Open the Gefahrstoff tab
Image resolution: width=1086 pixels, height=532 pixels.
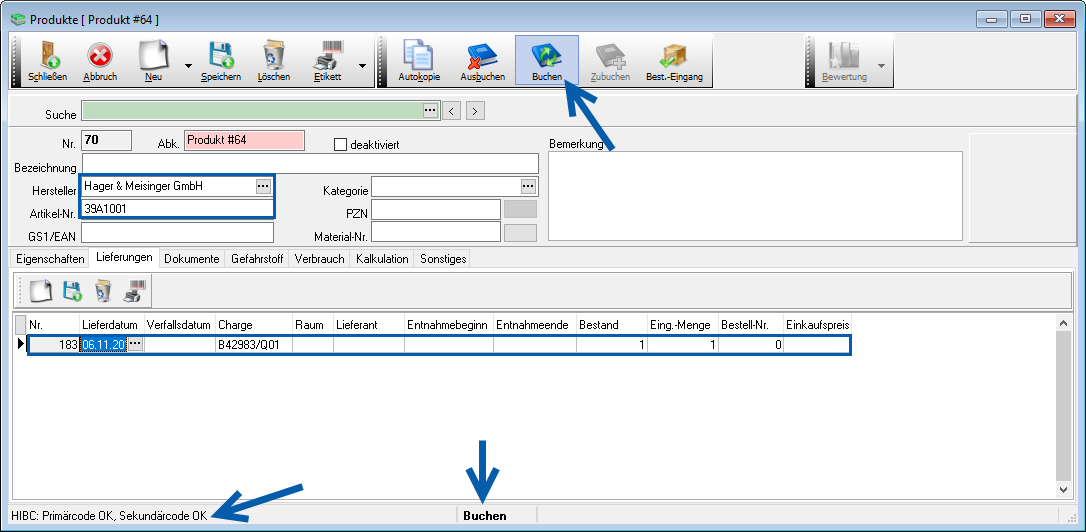click(x=256, y=258)
